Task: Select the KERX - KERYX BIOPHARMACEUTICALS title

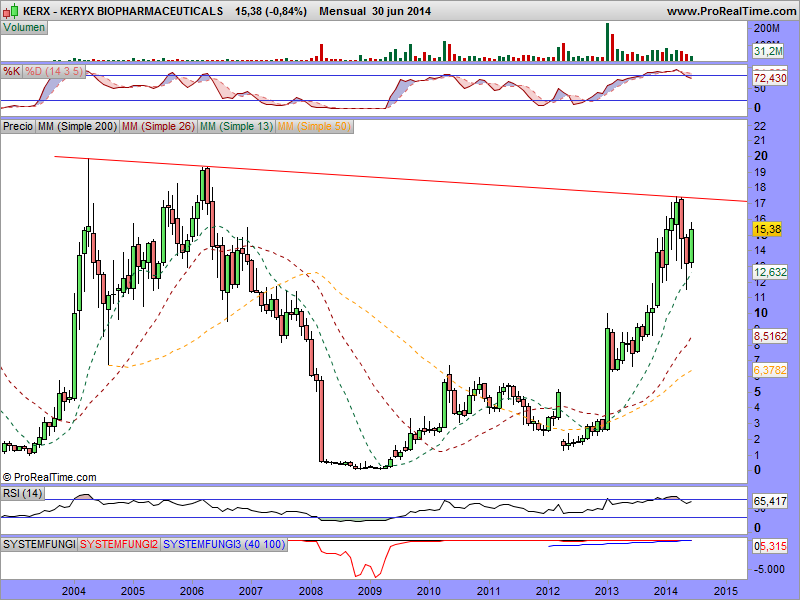Action: tap(123, 11)
